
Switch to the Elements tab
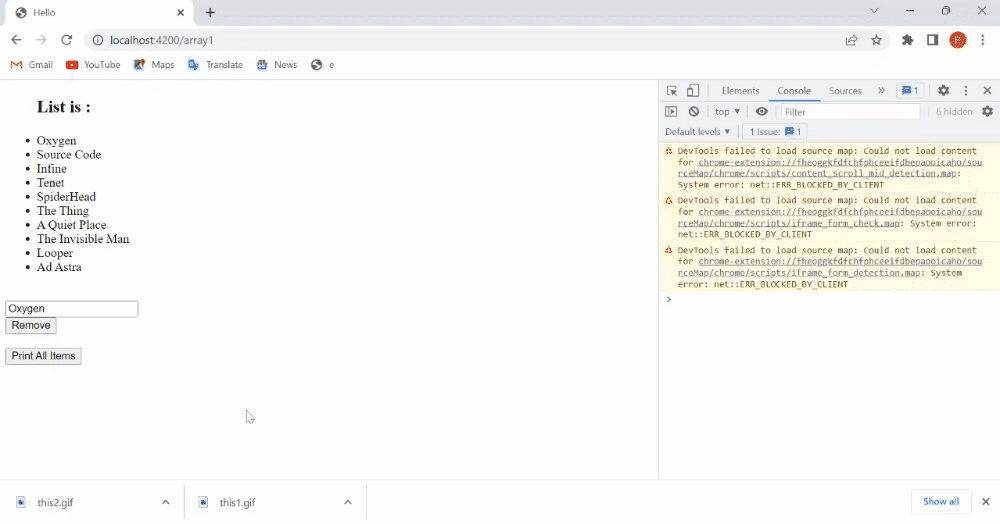pos(740,91)
